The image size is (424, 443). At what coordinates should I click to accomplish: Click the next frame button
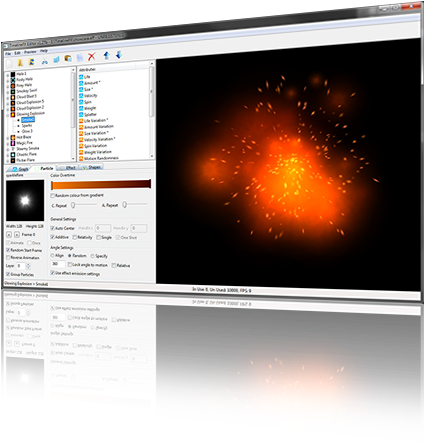[17, 235]
